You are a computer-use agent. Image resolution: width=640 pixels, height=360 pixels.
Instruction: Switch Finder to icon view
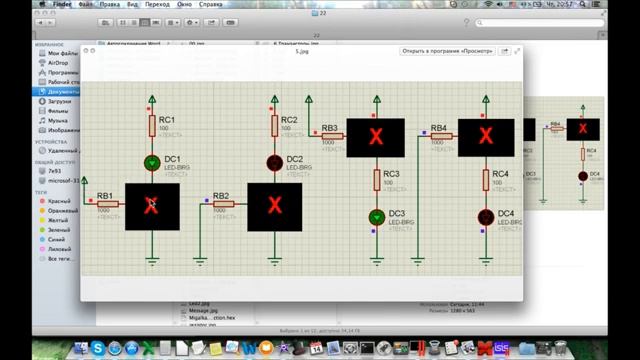pos(122,23)
